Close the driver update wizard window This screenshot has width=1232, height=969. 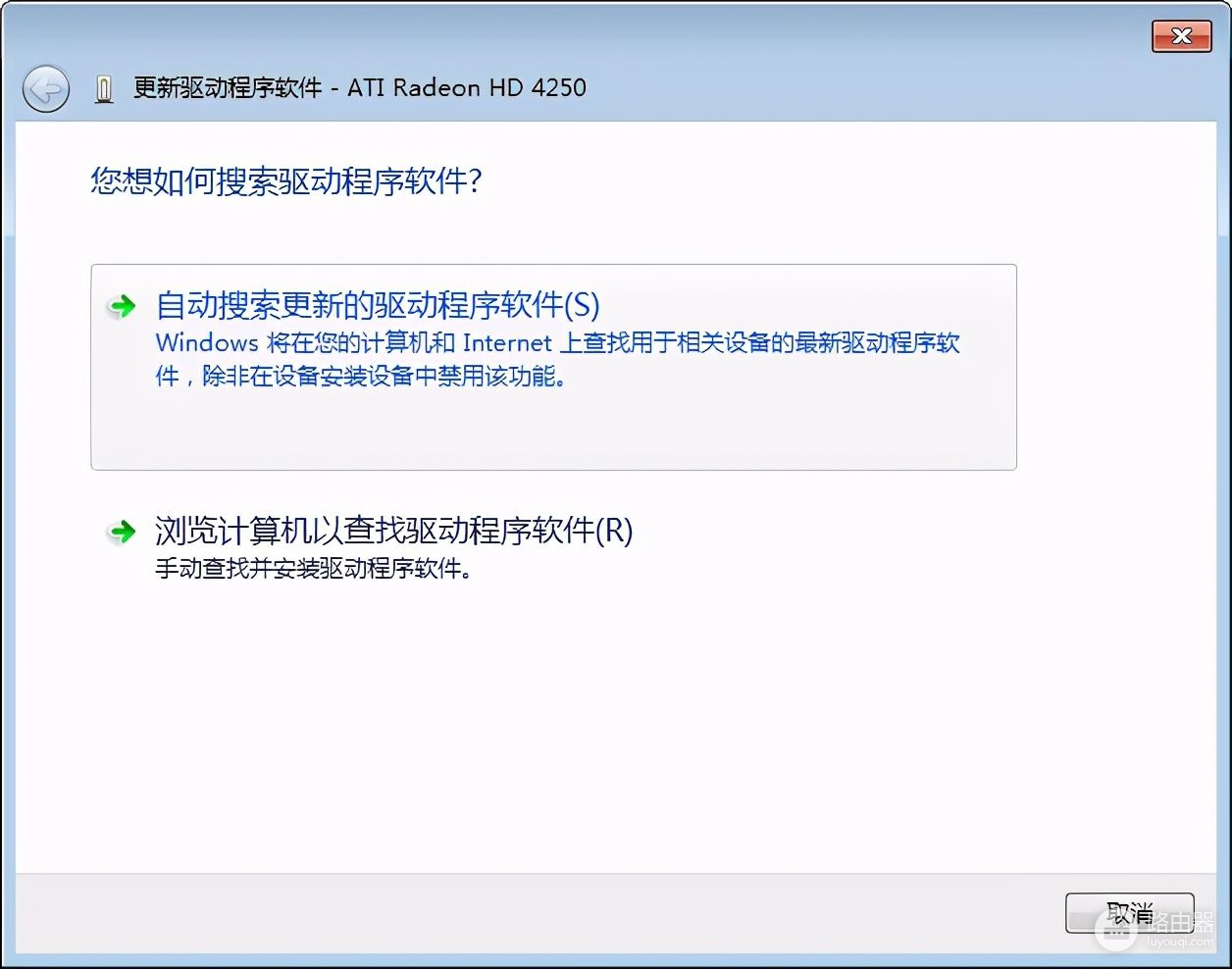(x=1181, y=36)
